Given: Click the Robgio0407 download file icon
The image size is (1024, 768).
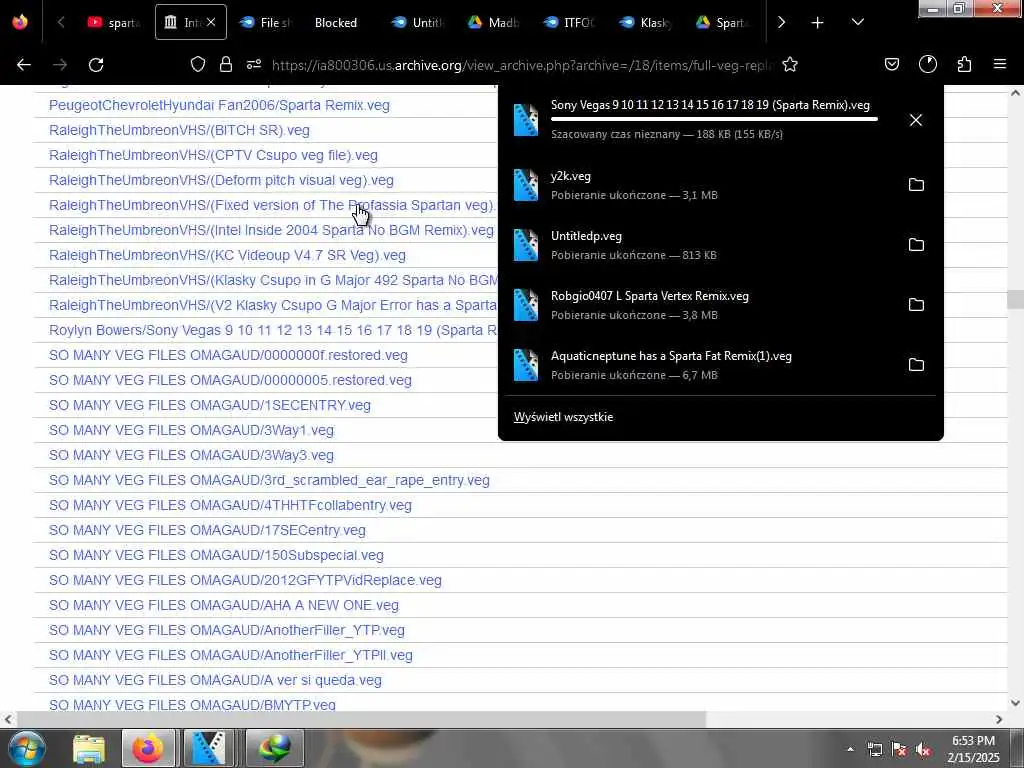Looking at the screenshot, I should (526, 305).
